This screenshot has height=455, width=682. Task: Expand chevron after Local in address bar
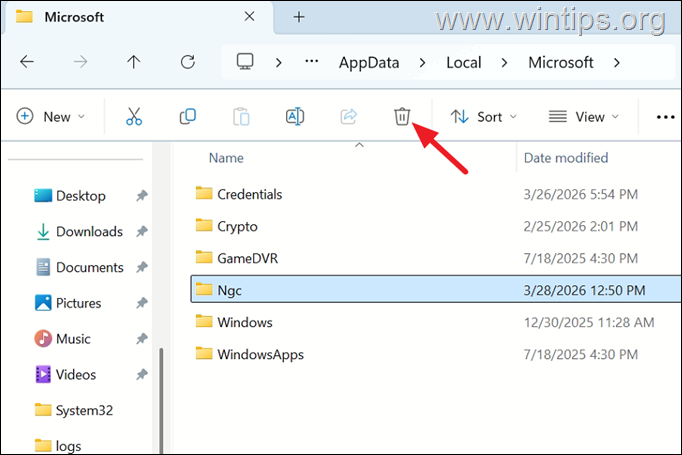pos(504,63)
